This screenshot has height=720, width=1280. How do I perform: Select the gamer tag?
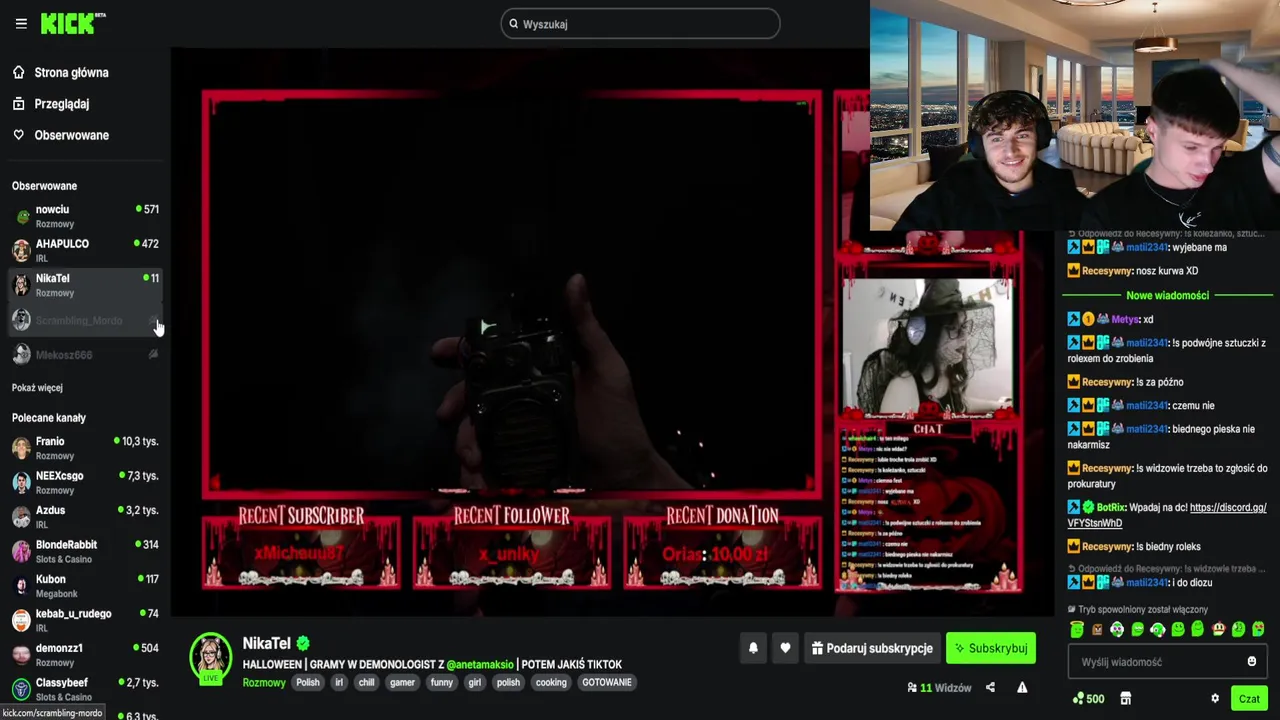point(402,682)
